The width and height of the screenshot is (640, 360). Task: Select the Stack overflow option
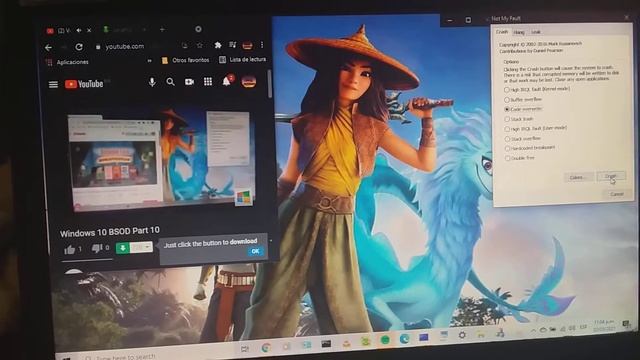523,139
